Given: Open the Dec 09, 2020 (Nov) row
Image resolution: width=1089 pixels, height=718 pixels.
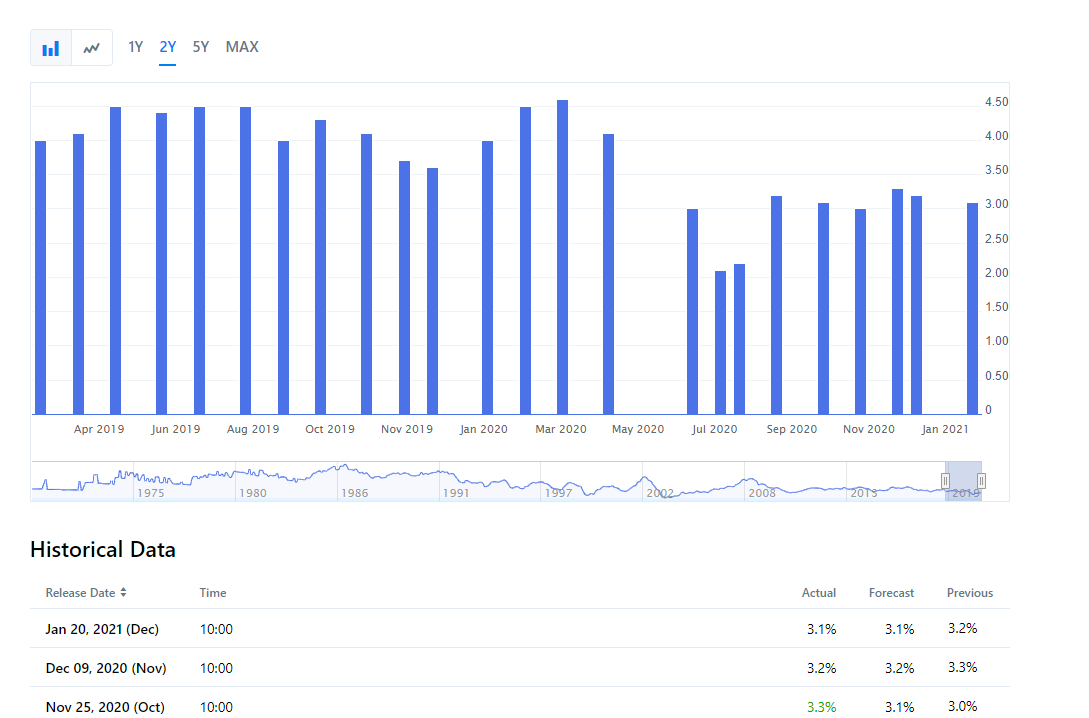Looking at the screenshot, I should [x=106, y=668].
